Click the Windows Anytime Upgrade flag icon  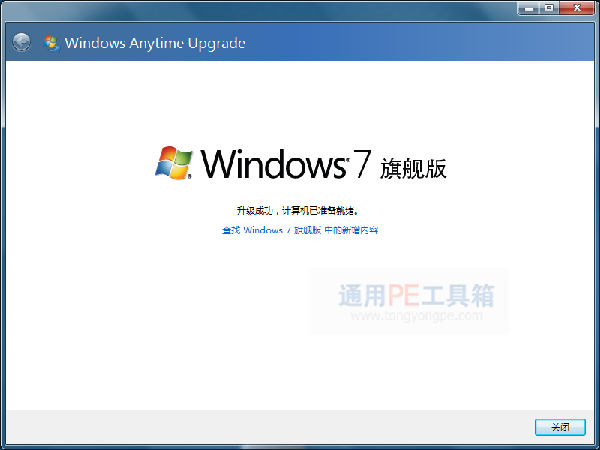click(51, 43)
